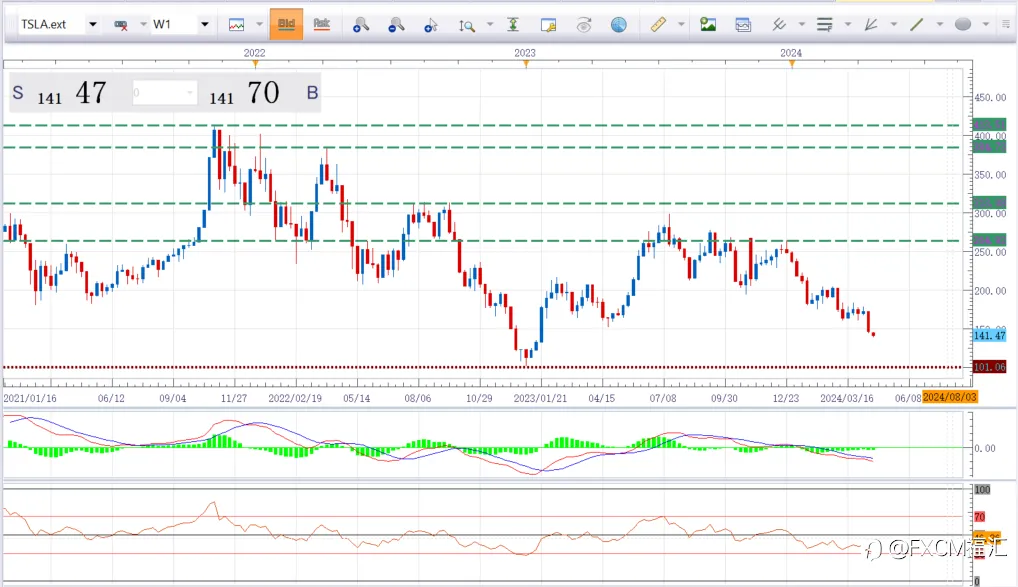Click the 450.00 price axis label
This screenshot has height=587, width=1018.
pos(990,97)
